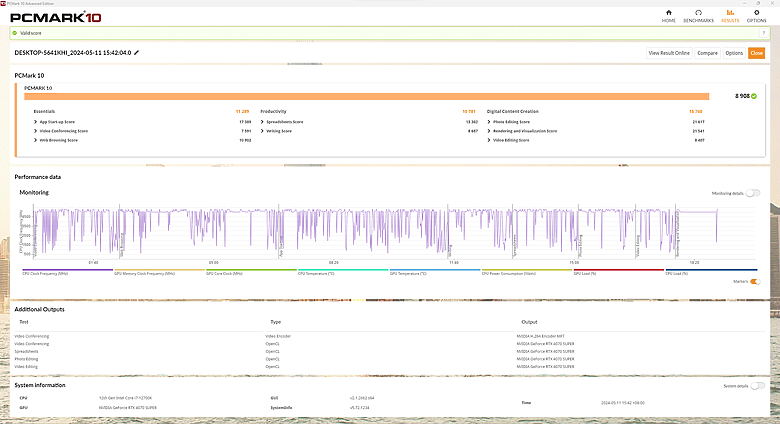
Task: Click the green validation check beside 8 908
Action: (754, 96)
